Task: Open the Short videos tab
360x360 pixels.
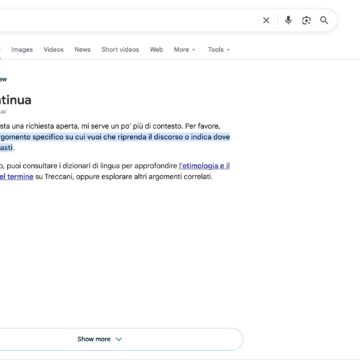Action: point(120,50)
